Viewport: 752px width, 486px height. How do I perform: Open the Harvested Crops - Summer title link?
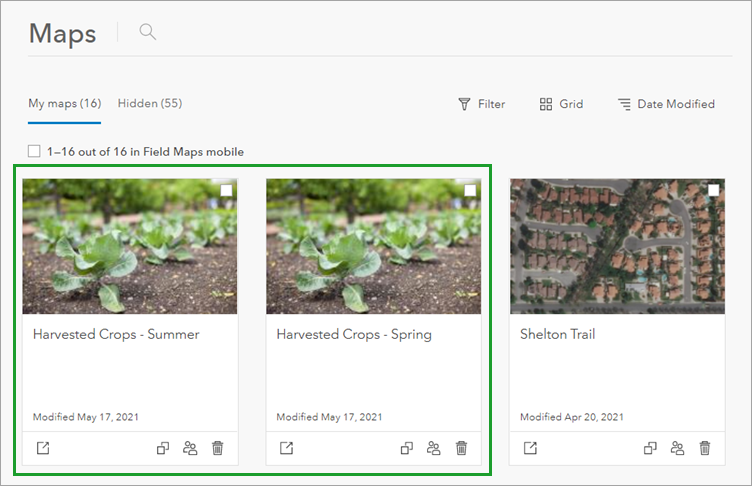tap(116, 334)
